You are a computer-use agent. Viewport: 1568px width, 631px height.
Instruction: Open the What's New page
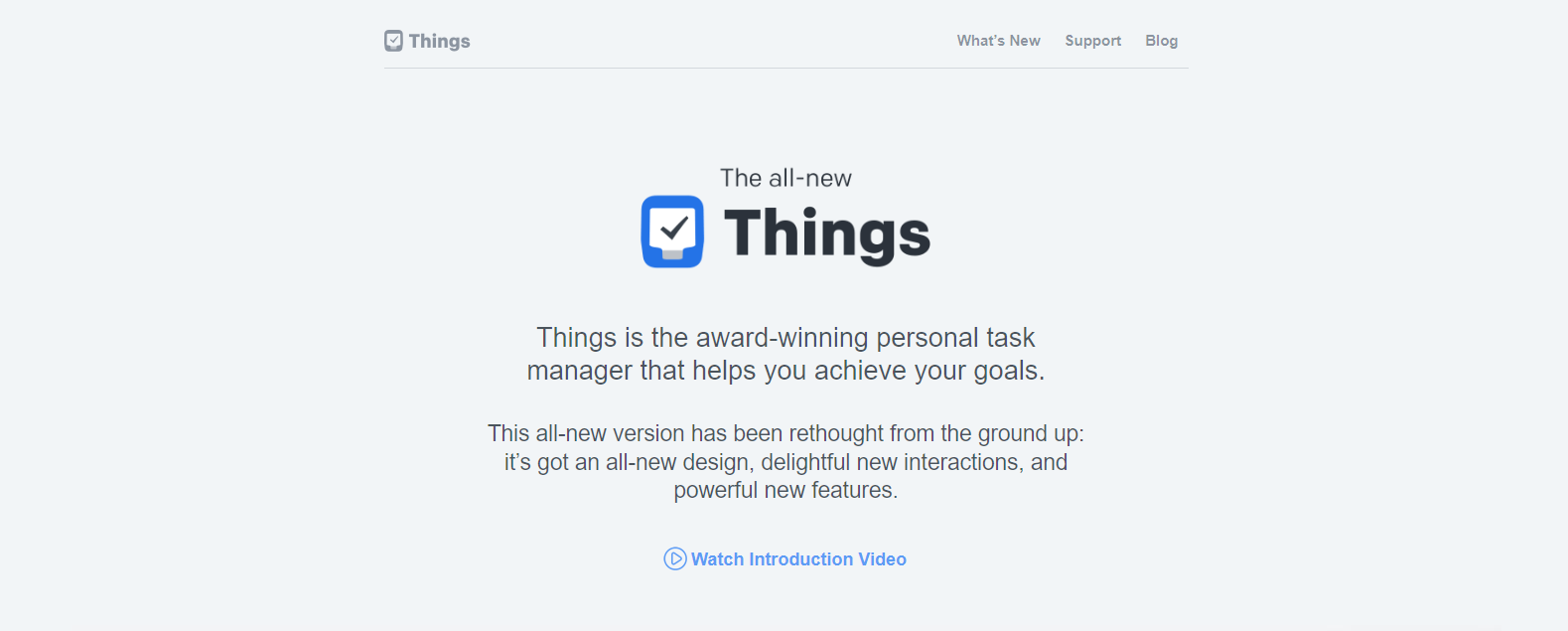coord(998,41)
